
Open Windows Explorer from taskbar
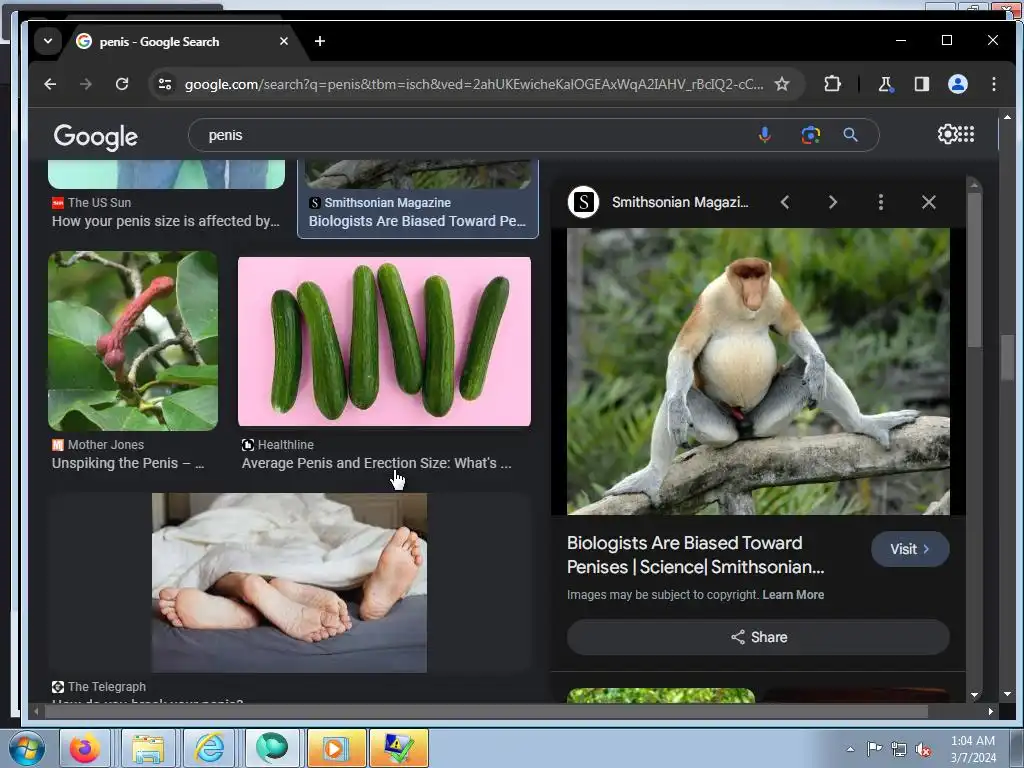click(148, 748)
